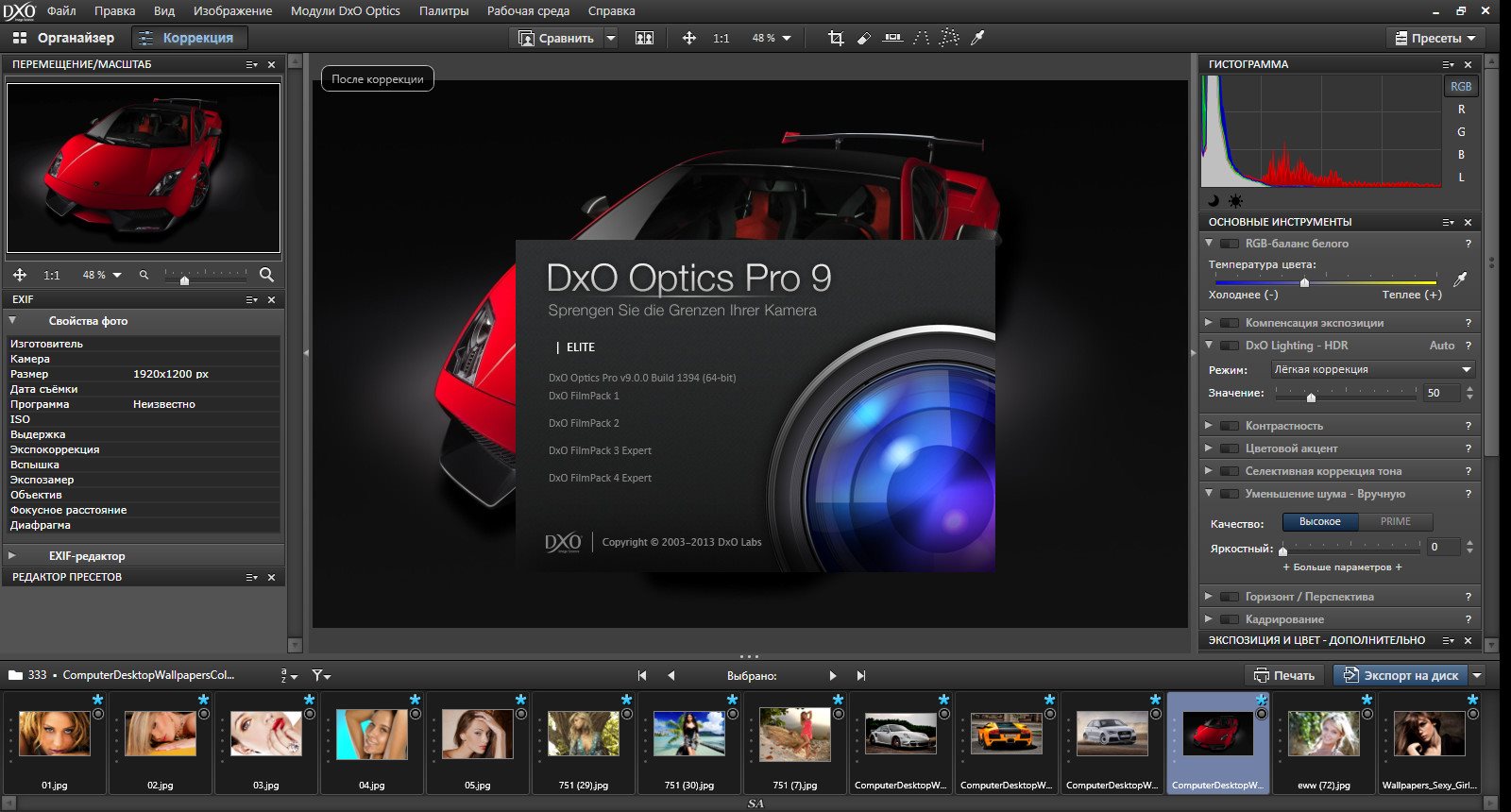The height and width of the screenshot is (812, 1511).
Task: Click the Экспорт на диск button
Action: [1401, 675]
